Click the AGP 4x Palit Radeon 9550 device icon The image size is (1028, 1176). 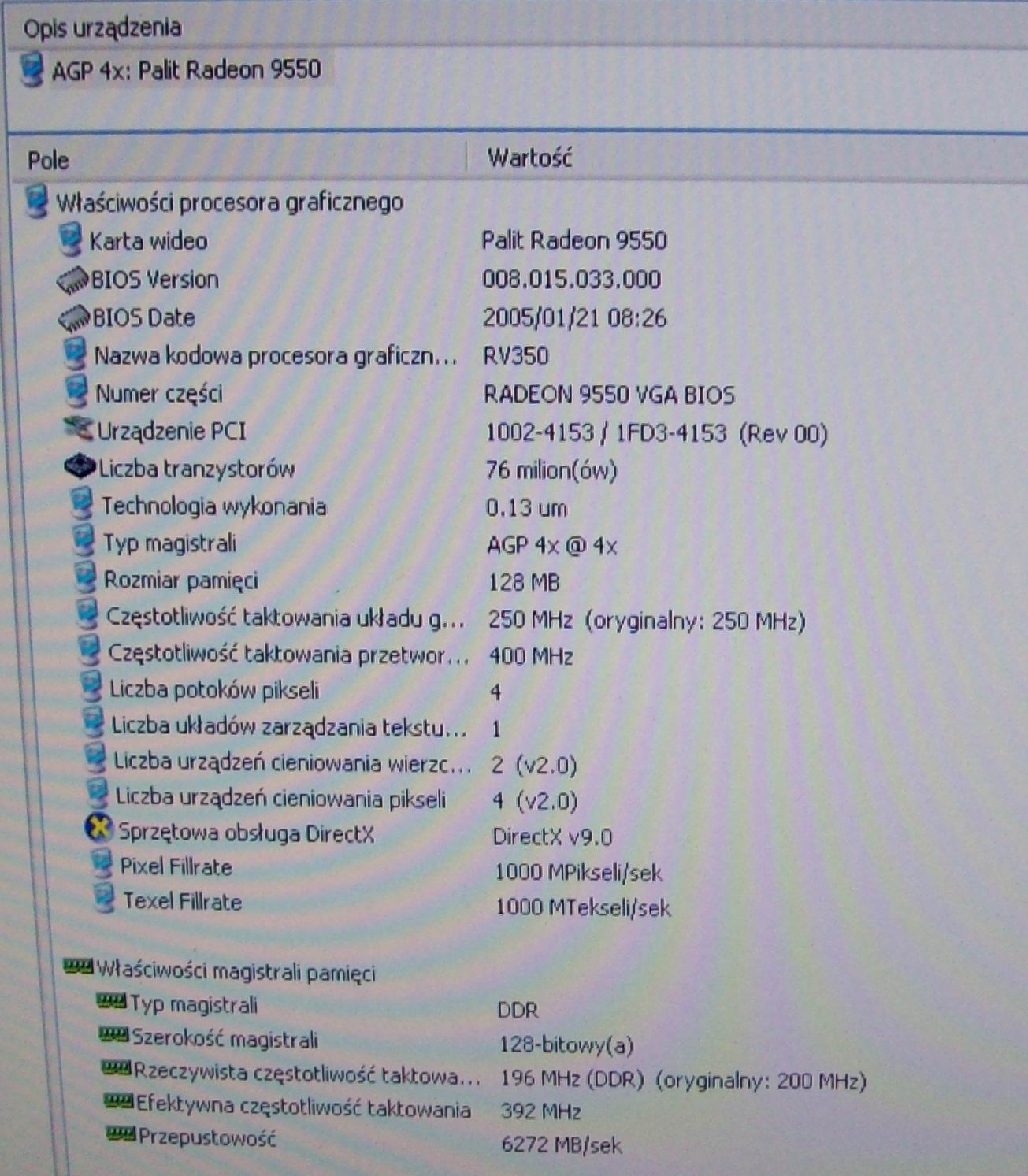32,69
